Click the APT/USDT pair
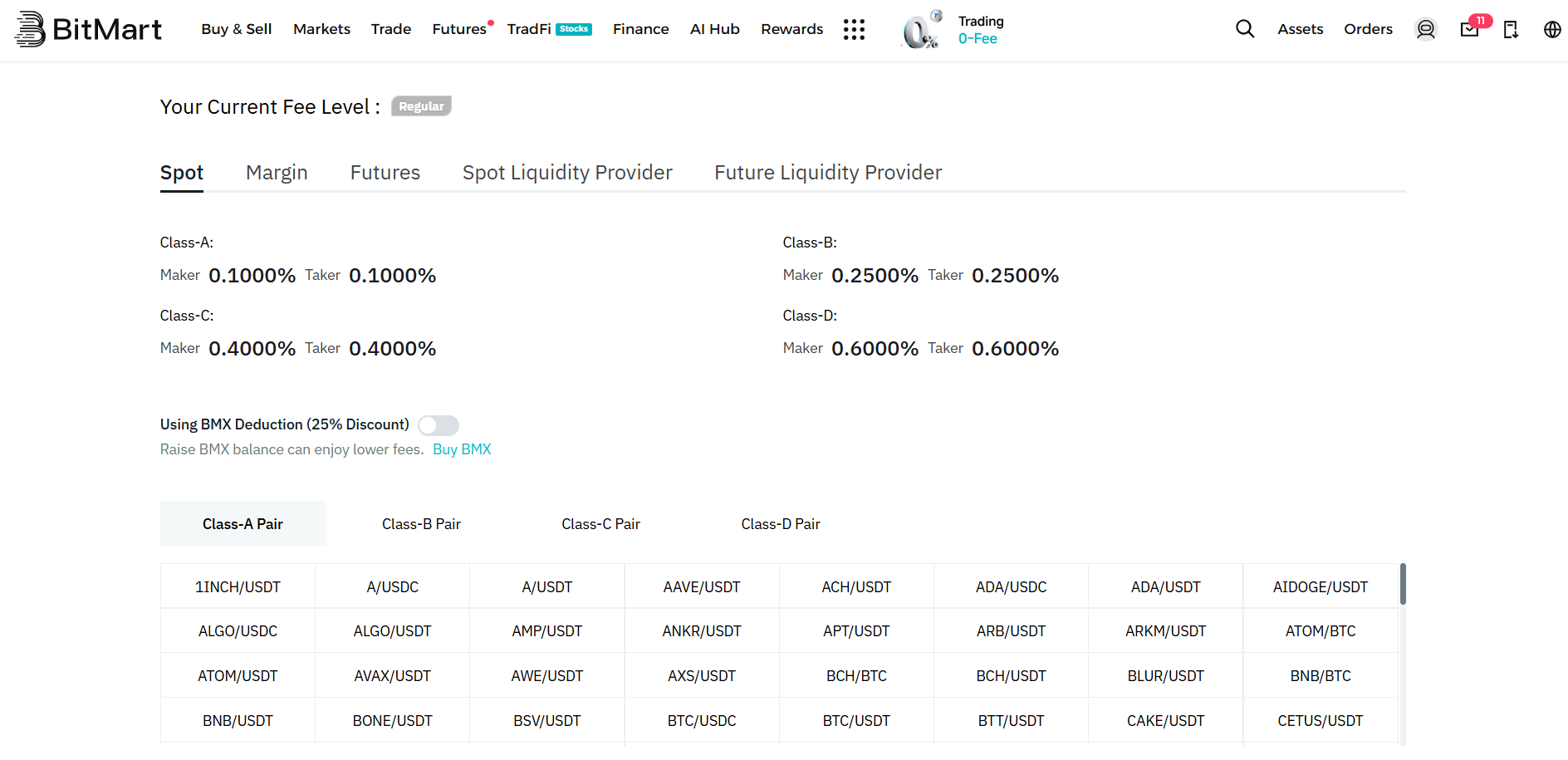The width and height of the screenshot is (1568, 760). [x=856, y=631]
